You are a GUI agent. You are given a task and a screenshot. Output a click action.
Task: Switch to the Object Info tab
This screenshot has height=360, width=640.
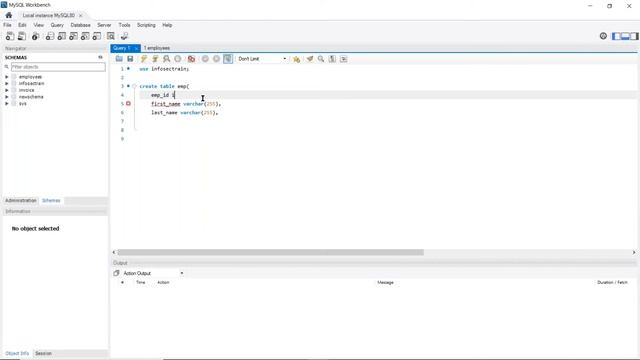17,353
